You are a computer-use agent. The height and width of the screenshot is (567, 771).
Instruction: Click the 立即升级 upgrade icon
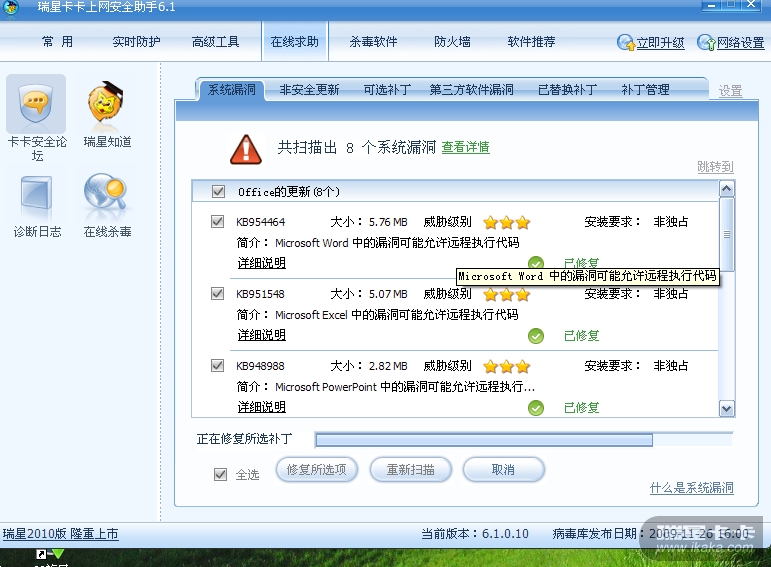[626, 43]
